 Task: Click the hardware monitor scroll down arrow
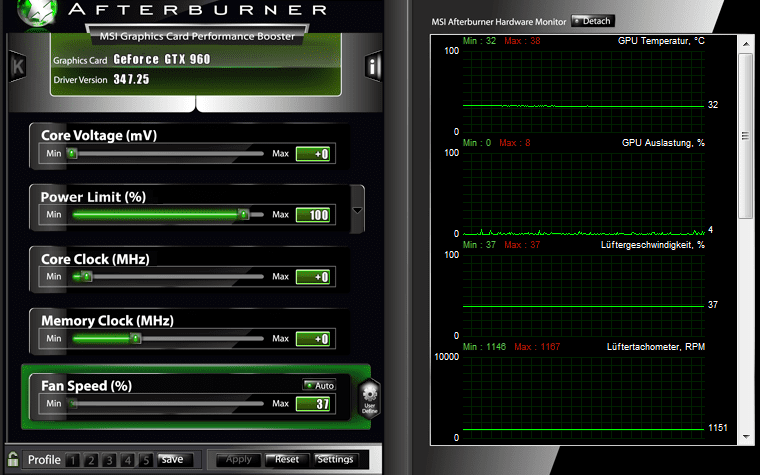tap(745, 436)
